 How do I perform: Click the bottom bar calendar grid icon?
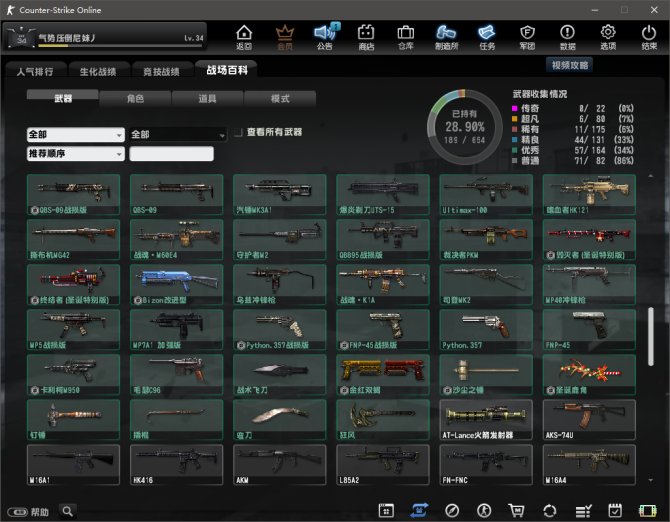[386, 510]
